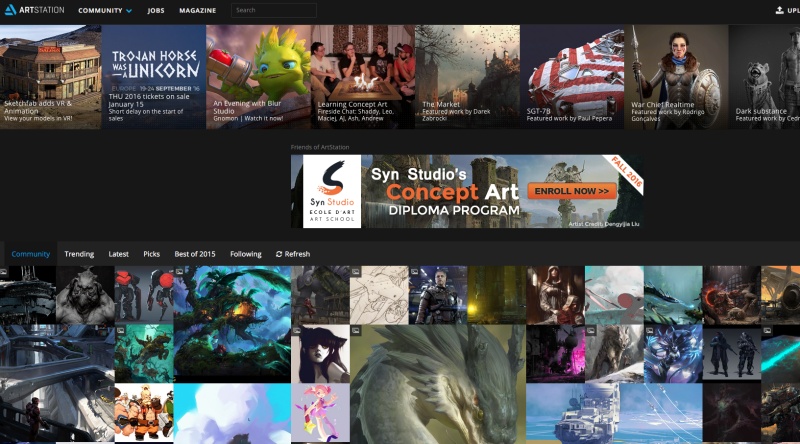Screen dimensions: 800x444
Task: Open the grey creature sculpt thumbnail
Action: (x=85, y=295)
